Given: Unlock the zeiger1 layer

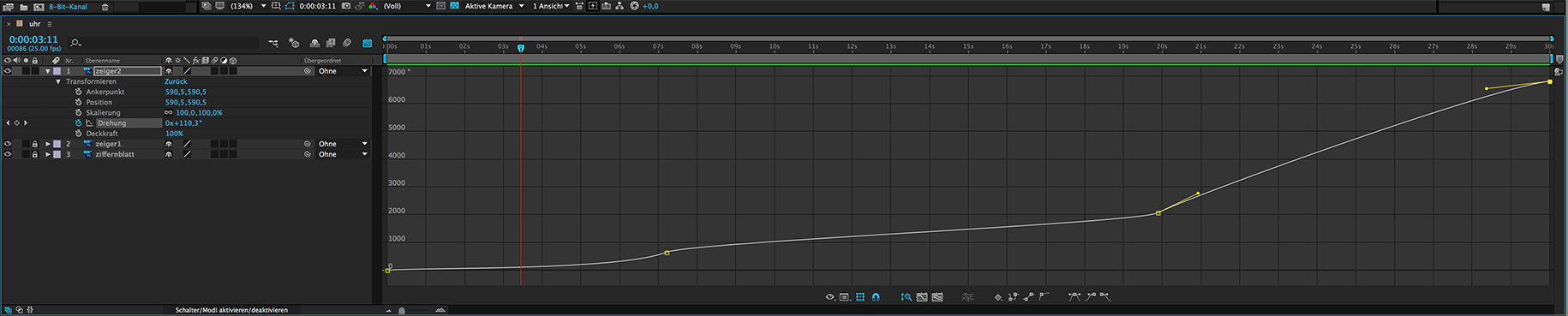Looking at the screenshot, I should point(35,144).
